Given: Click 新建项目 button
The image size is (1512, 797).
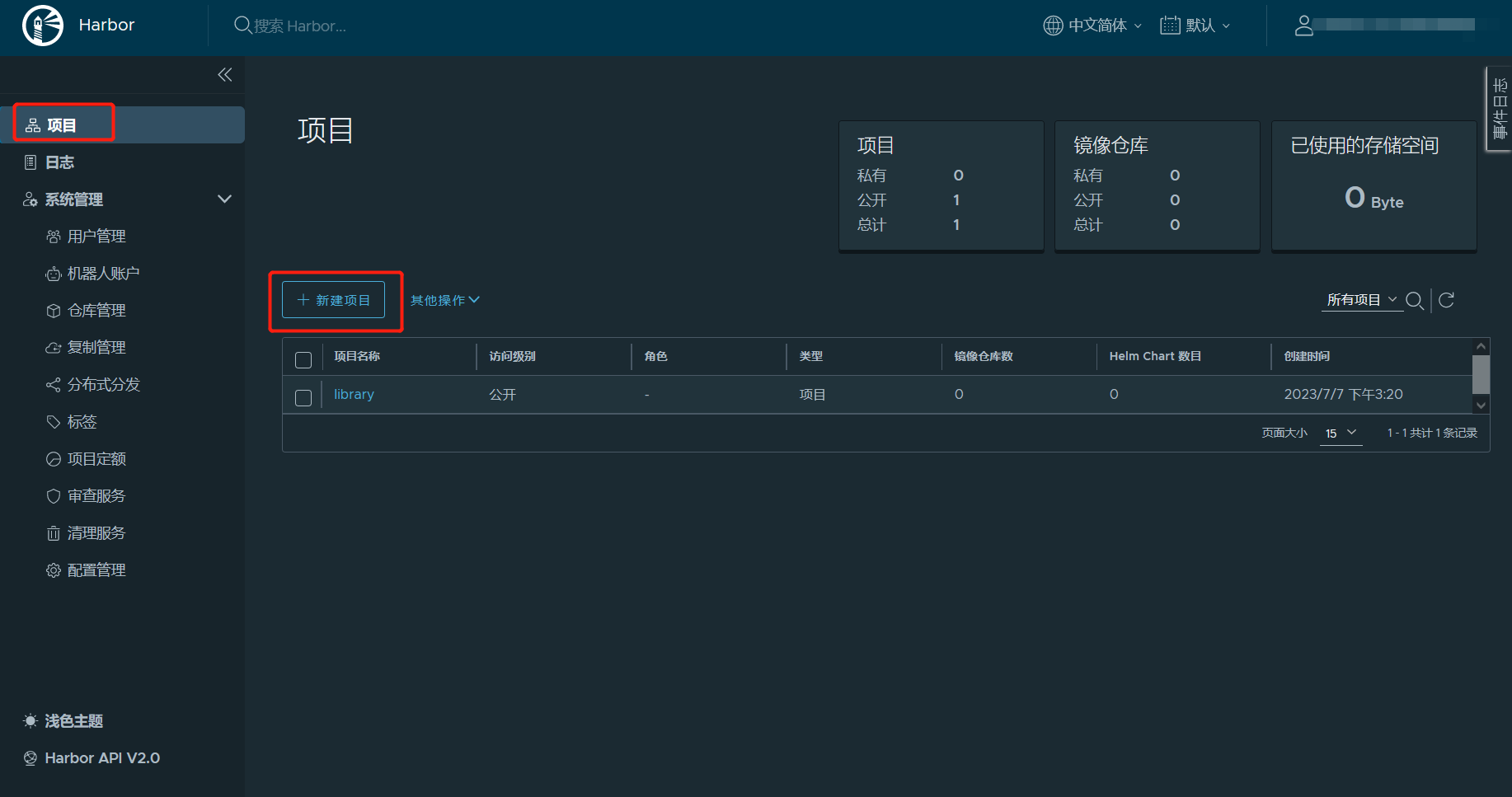Looking at the screenshot, I should pos(333,300).
